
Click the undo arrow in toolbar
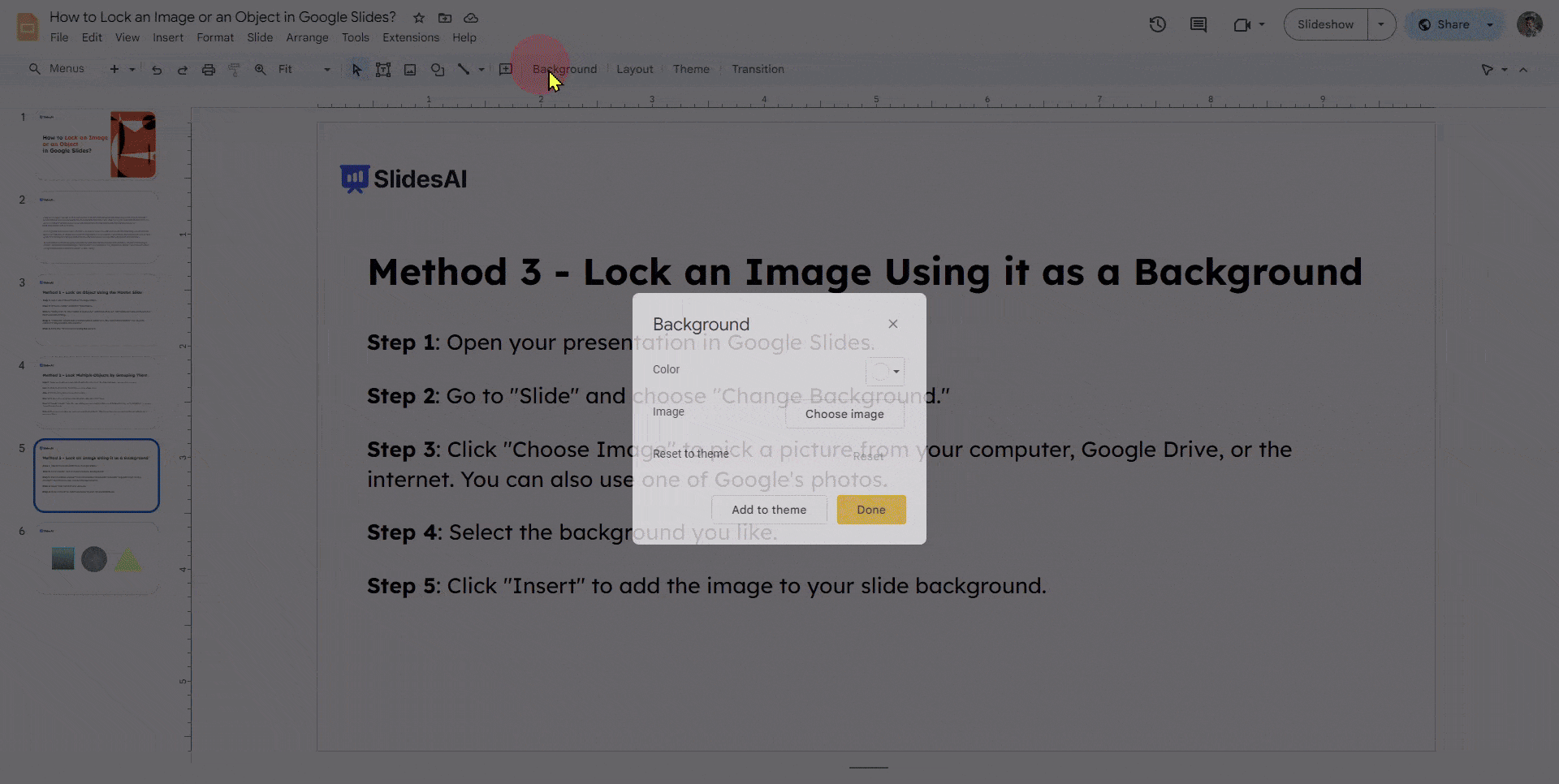click(x=157, y=70)
